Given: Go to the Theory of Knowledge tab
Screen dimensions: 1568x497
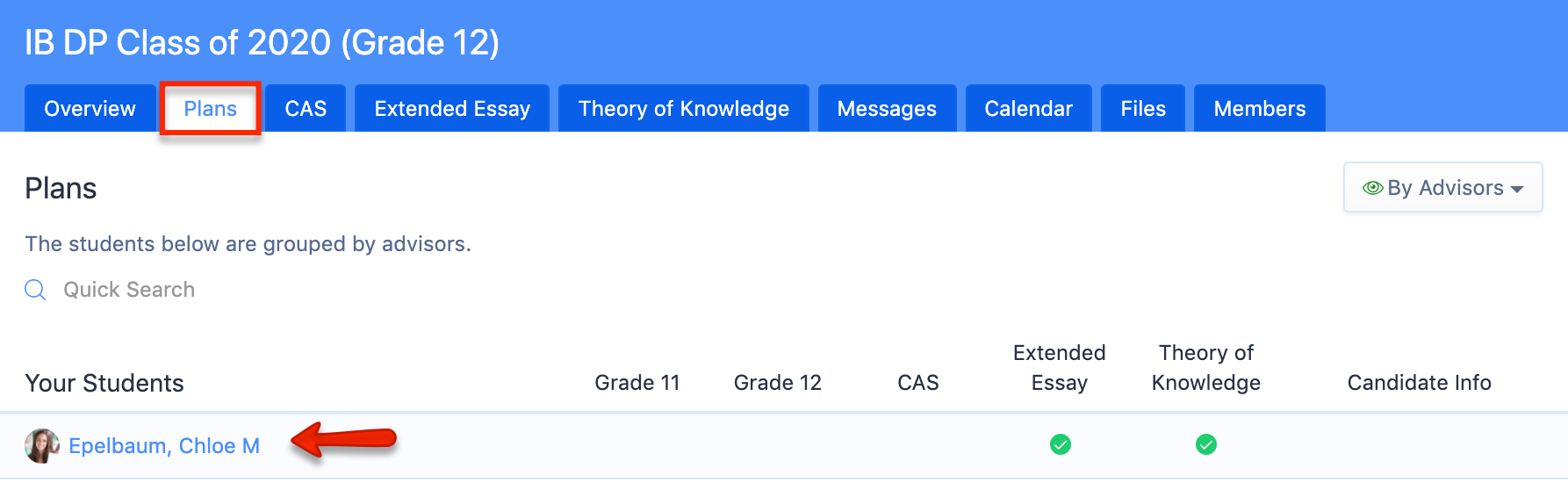Looking at the screenshot, I should (683, 109).
